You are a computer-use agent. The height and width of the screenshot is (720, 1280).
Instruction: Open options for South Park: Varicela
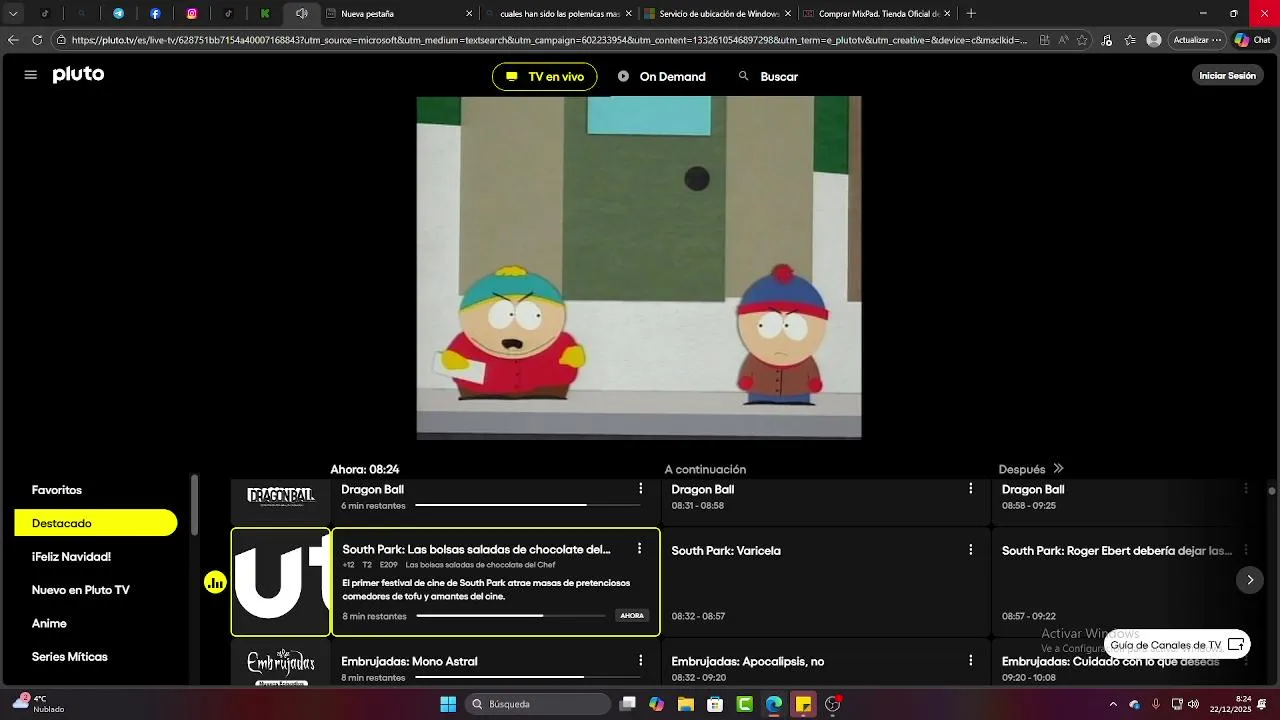pos(970,550)
